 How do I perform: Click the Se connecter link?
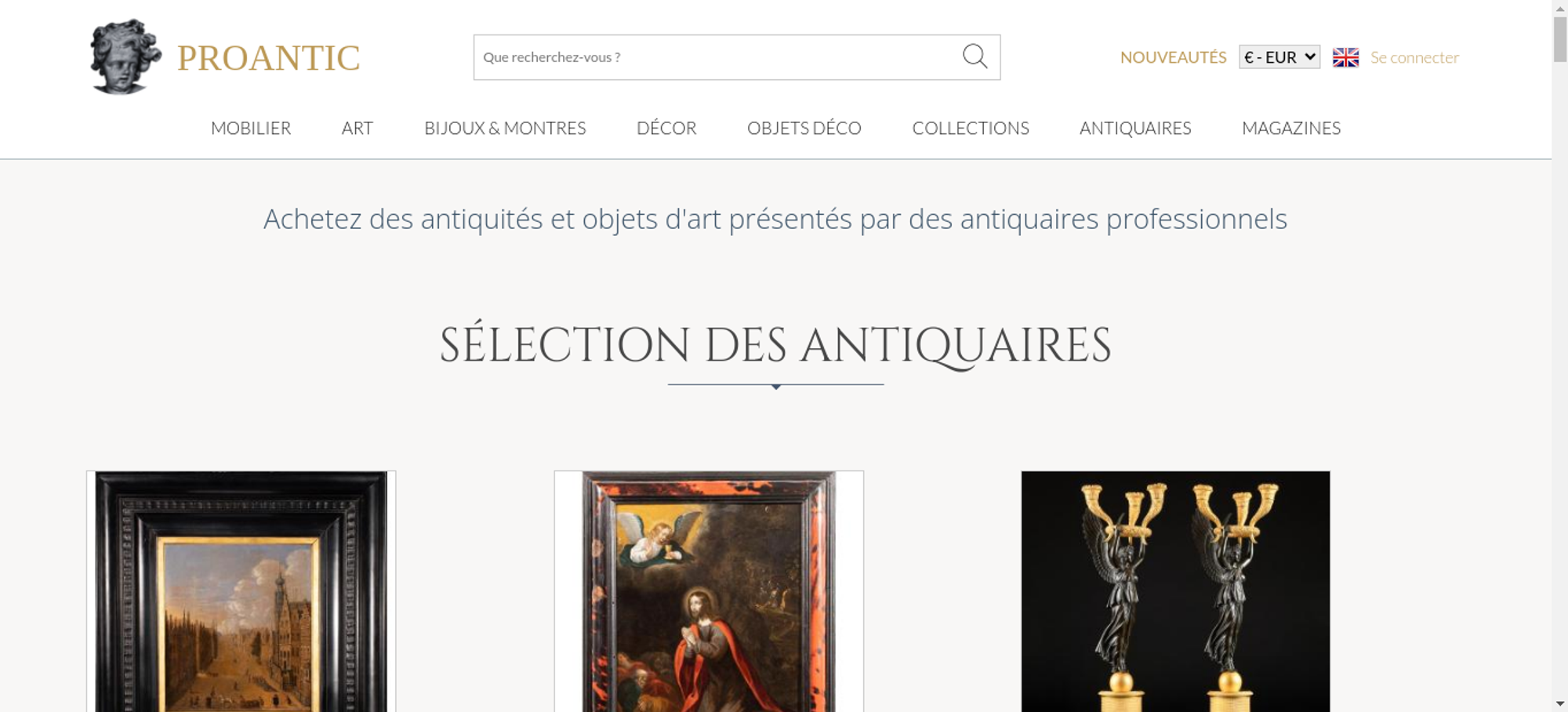point(1414,57)
